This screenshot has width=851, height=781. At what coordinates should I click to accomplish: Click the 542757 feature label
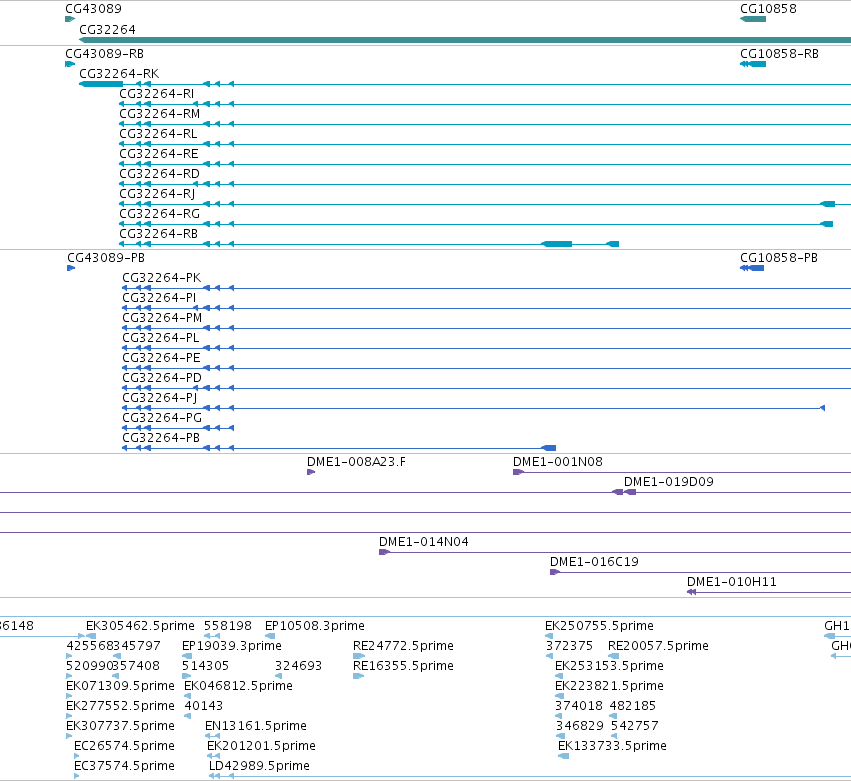click(634, 726)
